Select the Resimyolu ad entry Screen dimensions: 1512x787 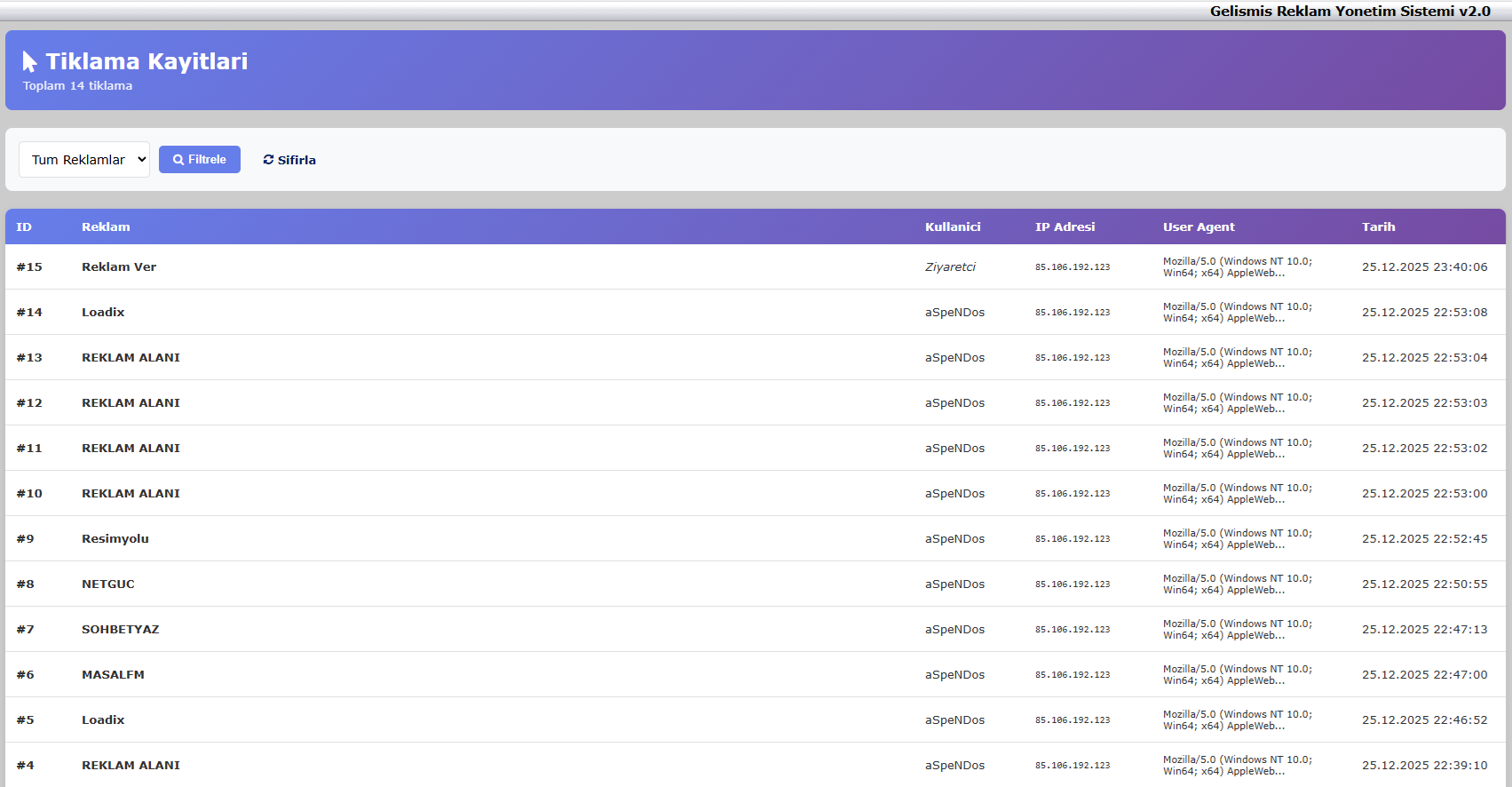click(x=115, y=539)
